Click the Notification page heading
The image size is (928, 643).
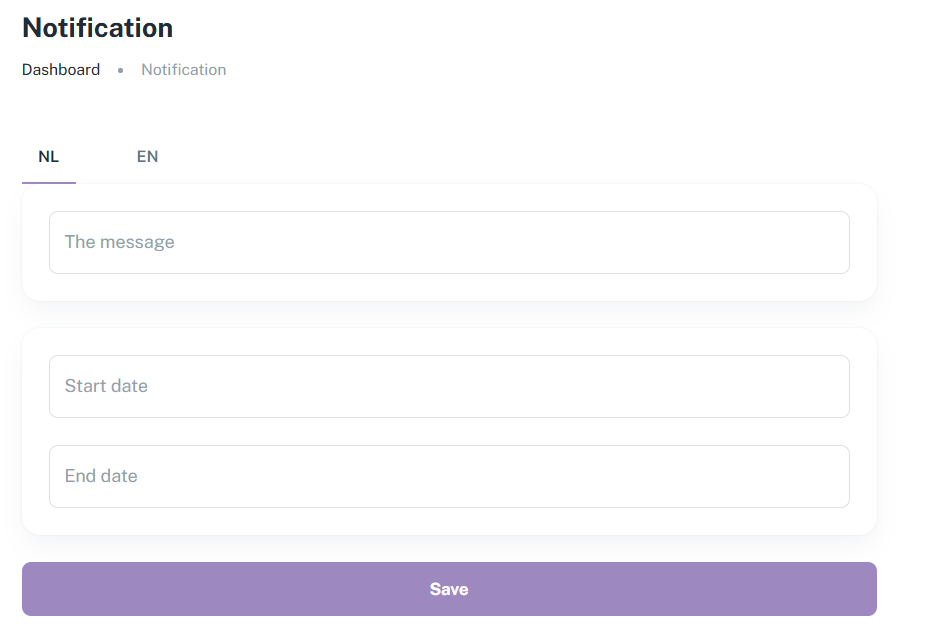click(x=97, y=28)
